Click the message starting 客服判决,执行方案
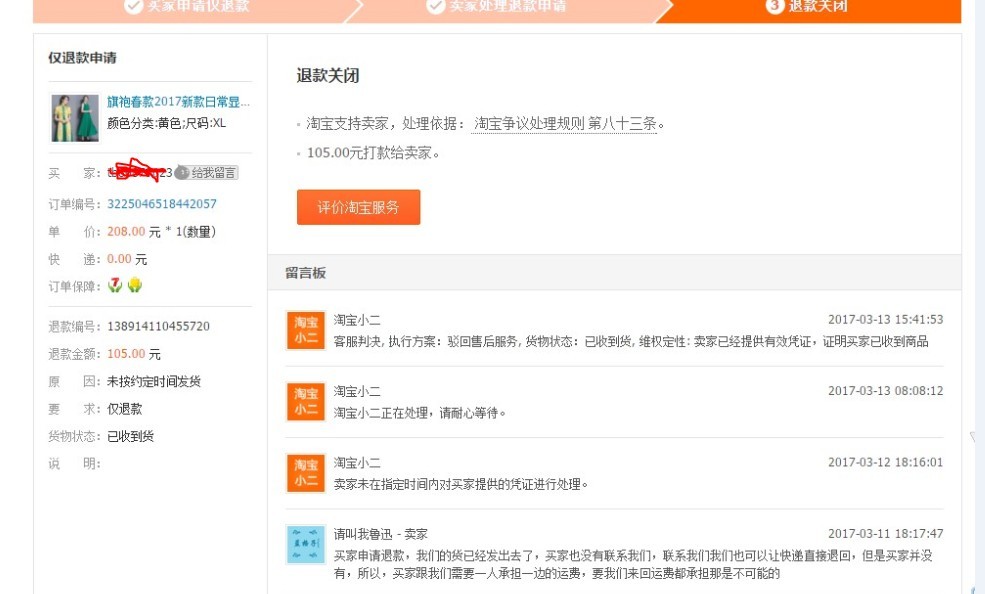985x594 pixels. (631, 342)
